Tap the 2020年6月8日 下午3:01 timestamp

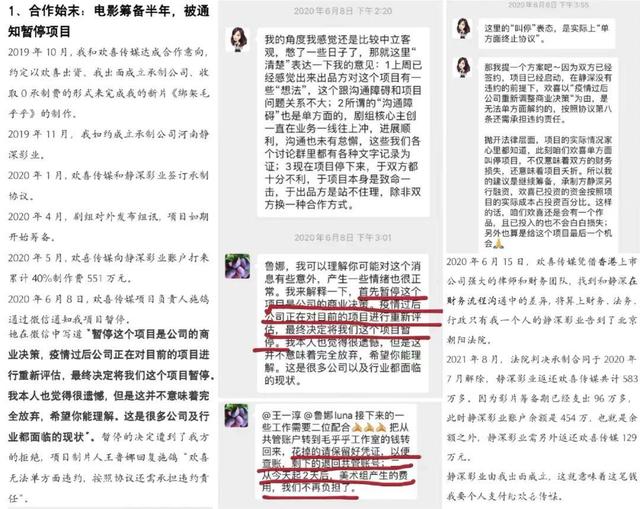tap(343, 238)
